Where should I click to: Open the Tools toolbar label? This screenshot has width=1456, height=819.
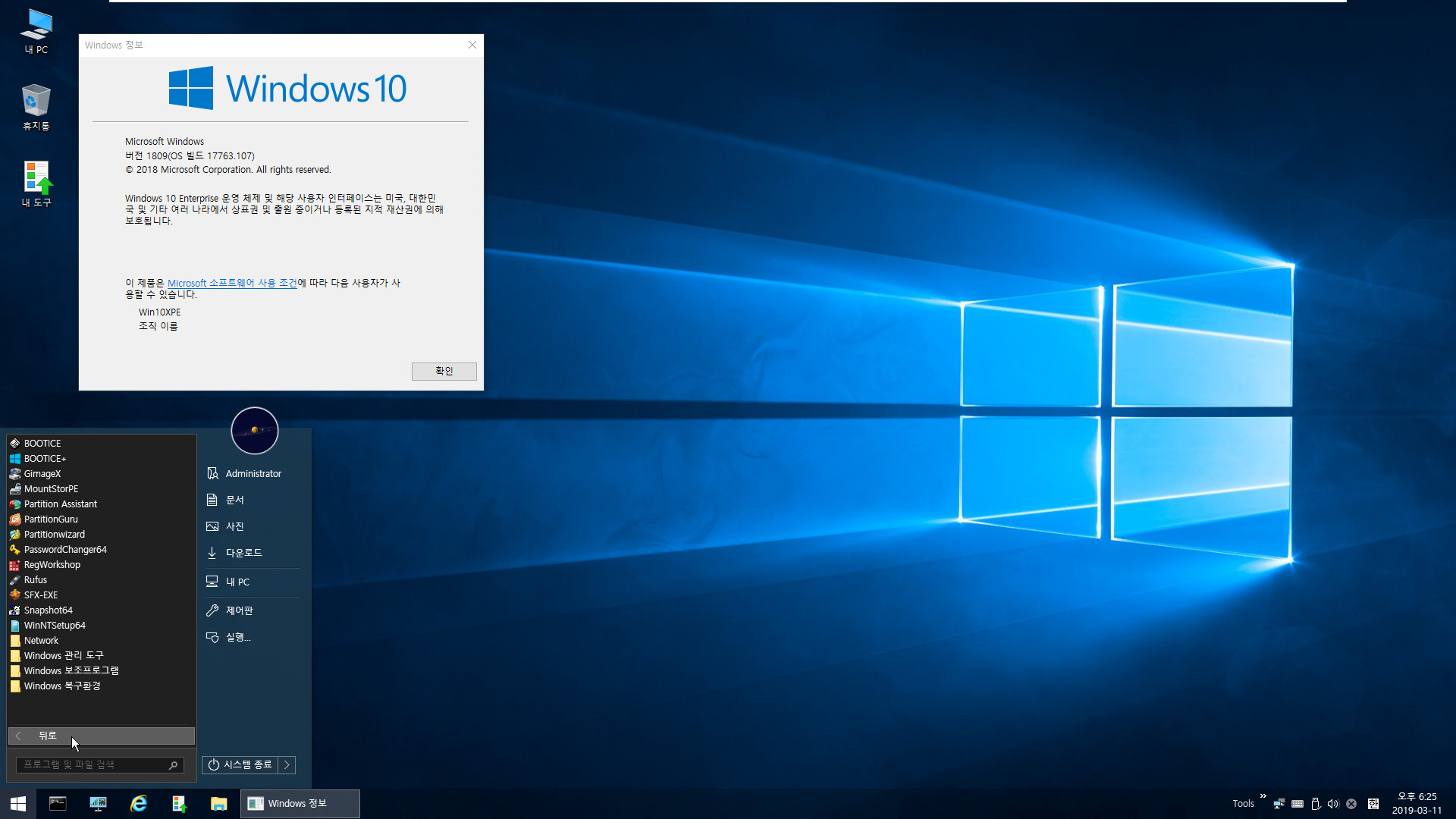click(x=1243, y=804)
